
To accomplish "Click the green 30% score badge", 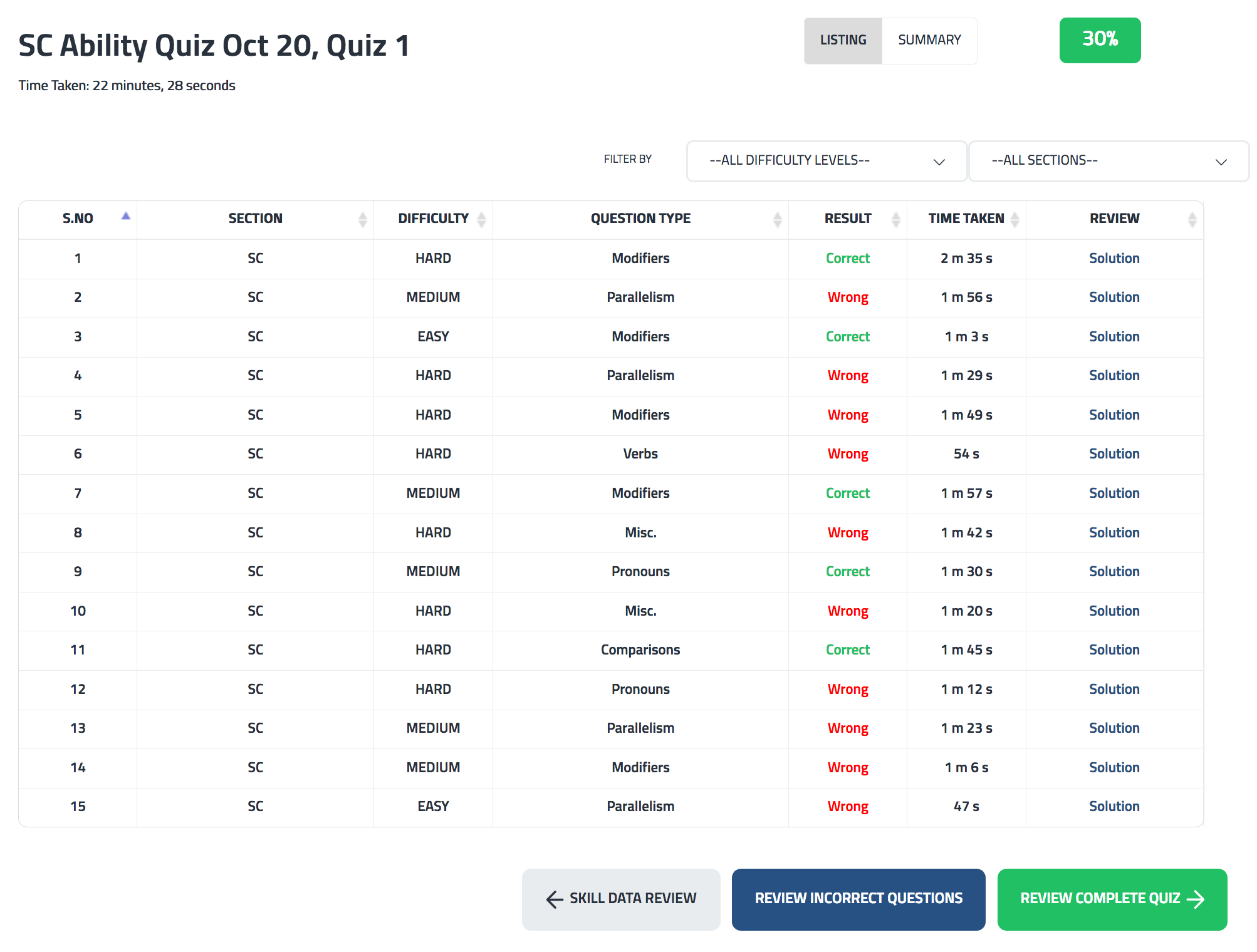I will (x=1100, y=40).
